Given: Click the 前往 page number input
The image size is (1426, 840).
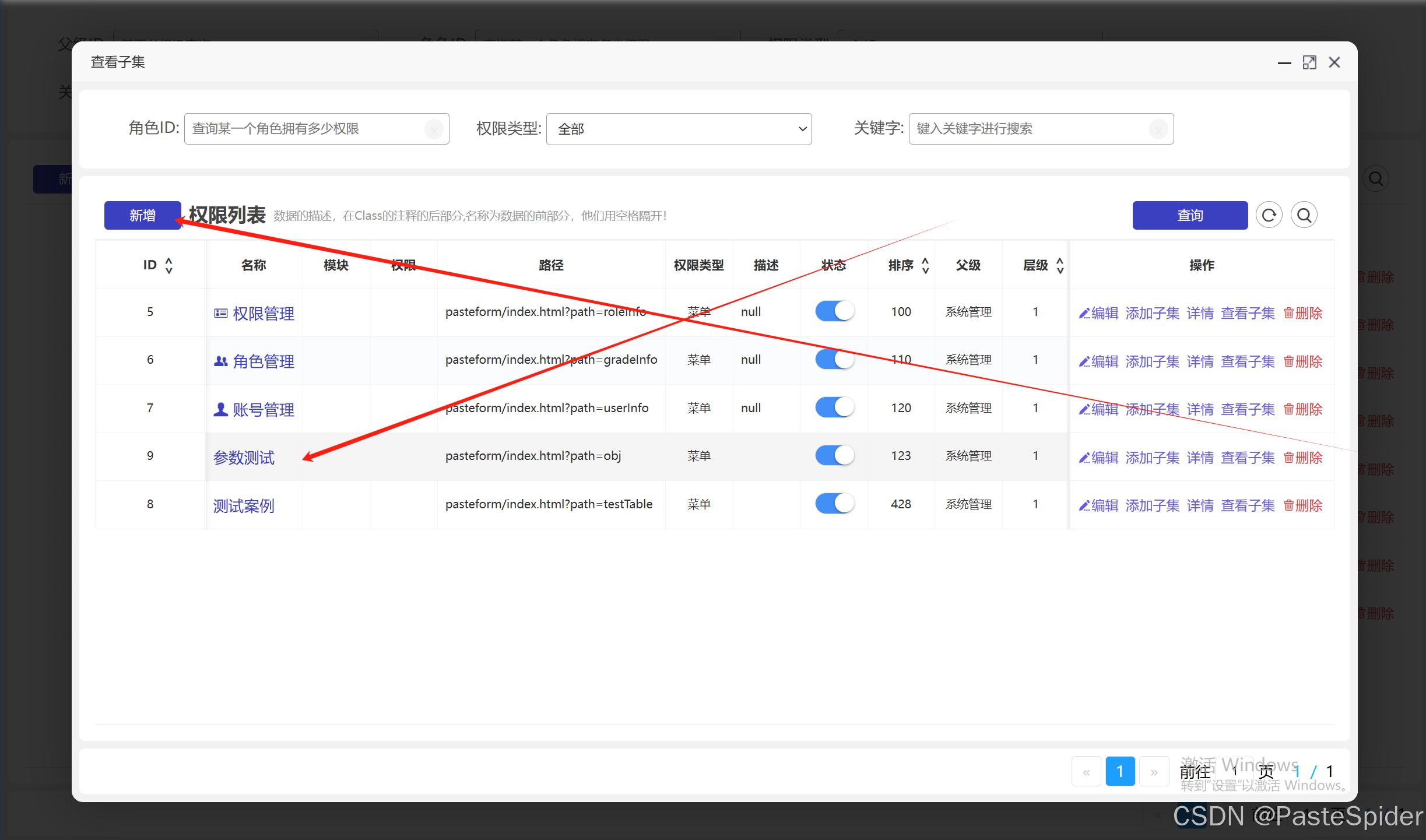Looking at the screenshot, I should pos(1235,772).
